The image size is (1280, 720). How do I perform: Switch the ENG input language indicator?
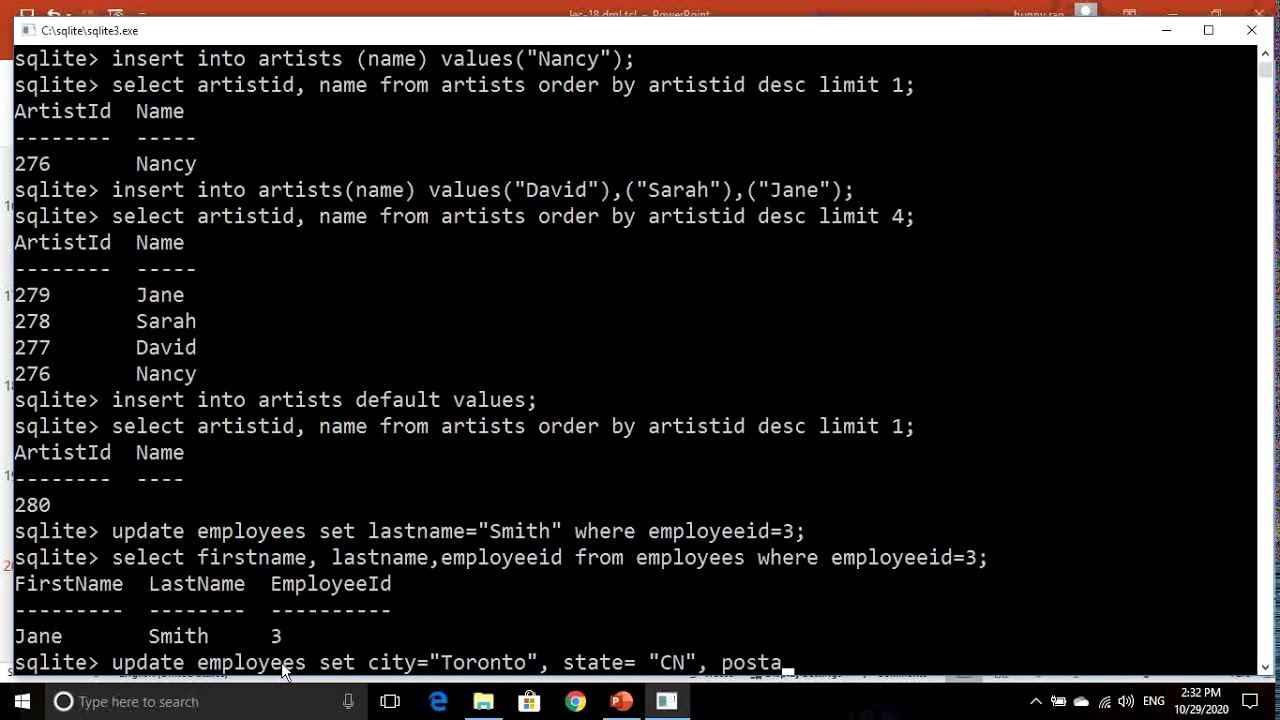point(1153,702)
